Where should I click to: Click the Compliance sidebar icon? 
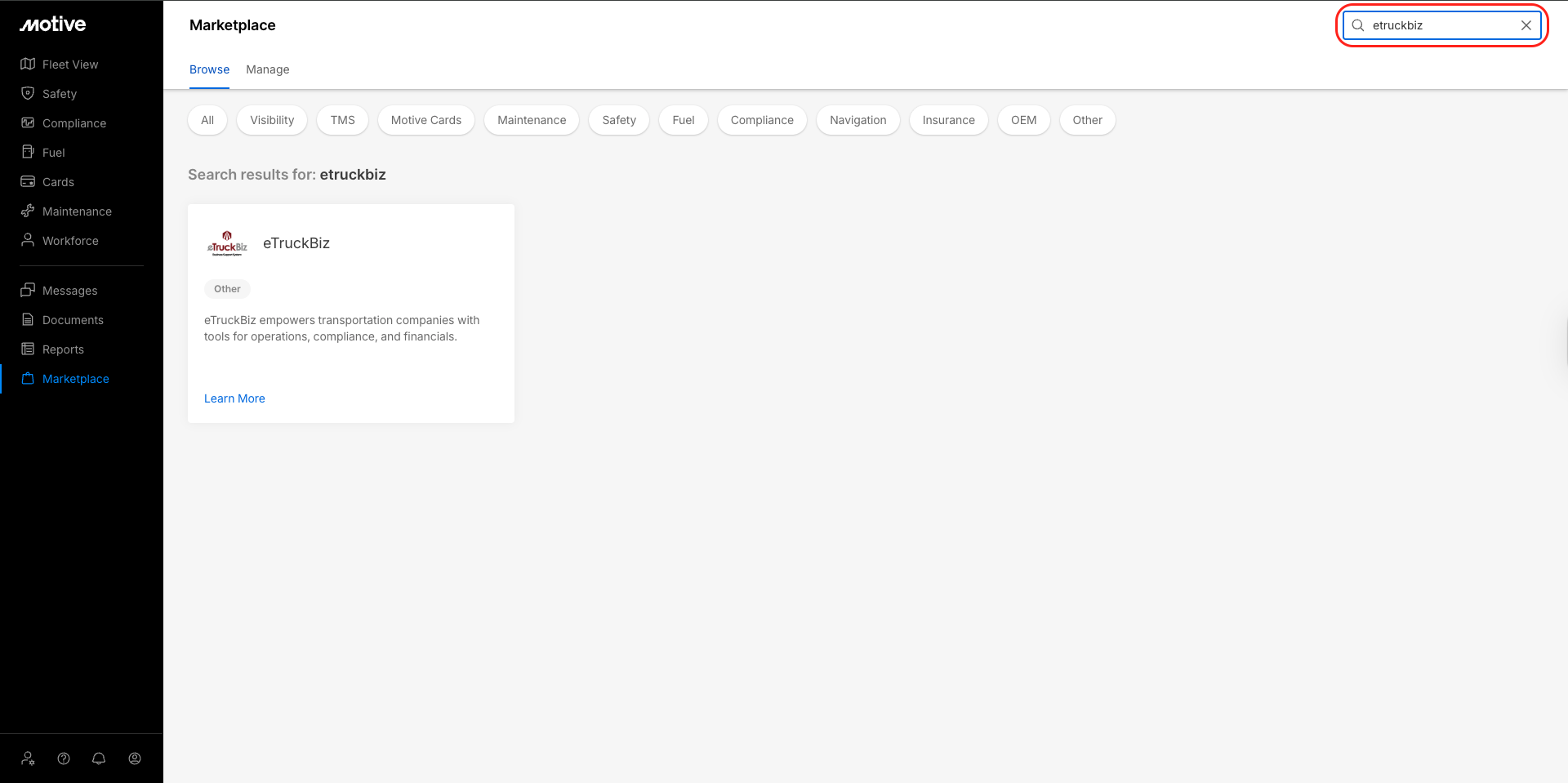28,122
